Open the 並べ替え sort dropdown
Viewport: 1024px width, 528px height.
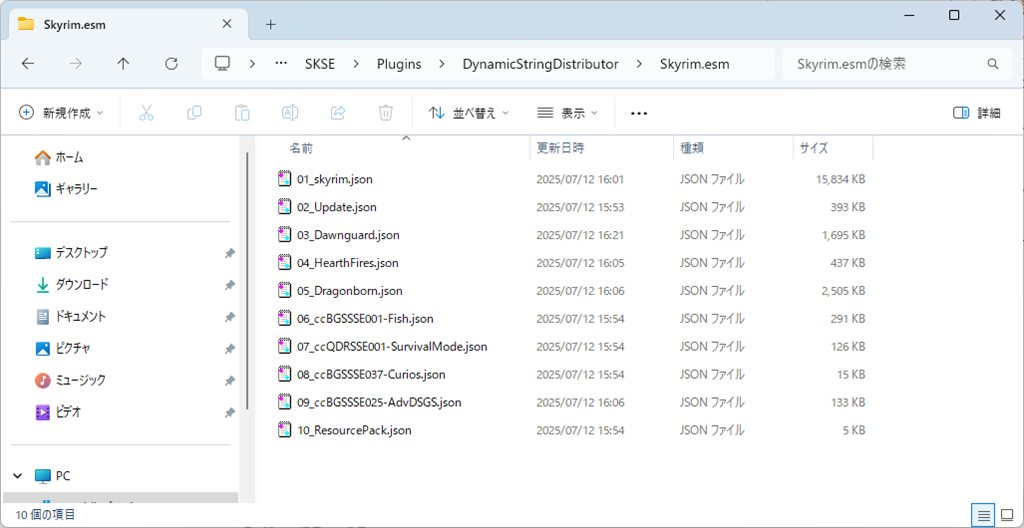[x=468, y=113]
